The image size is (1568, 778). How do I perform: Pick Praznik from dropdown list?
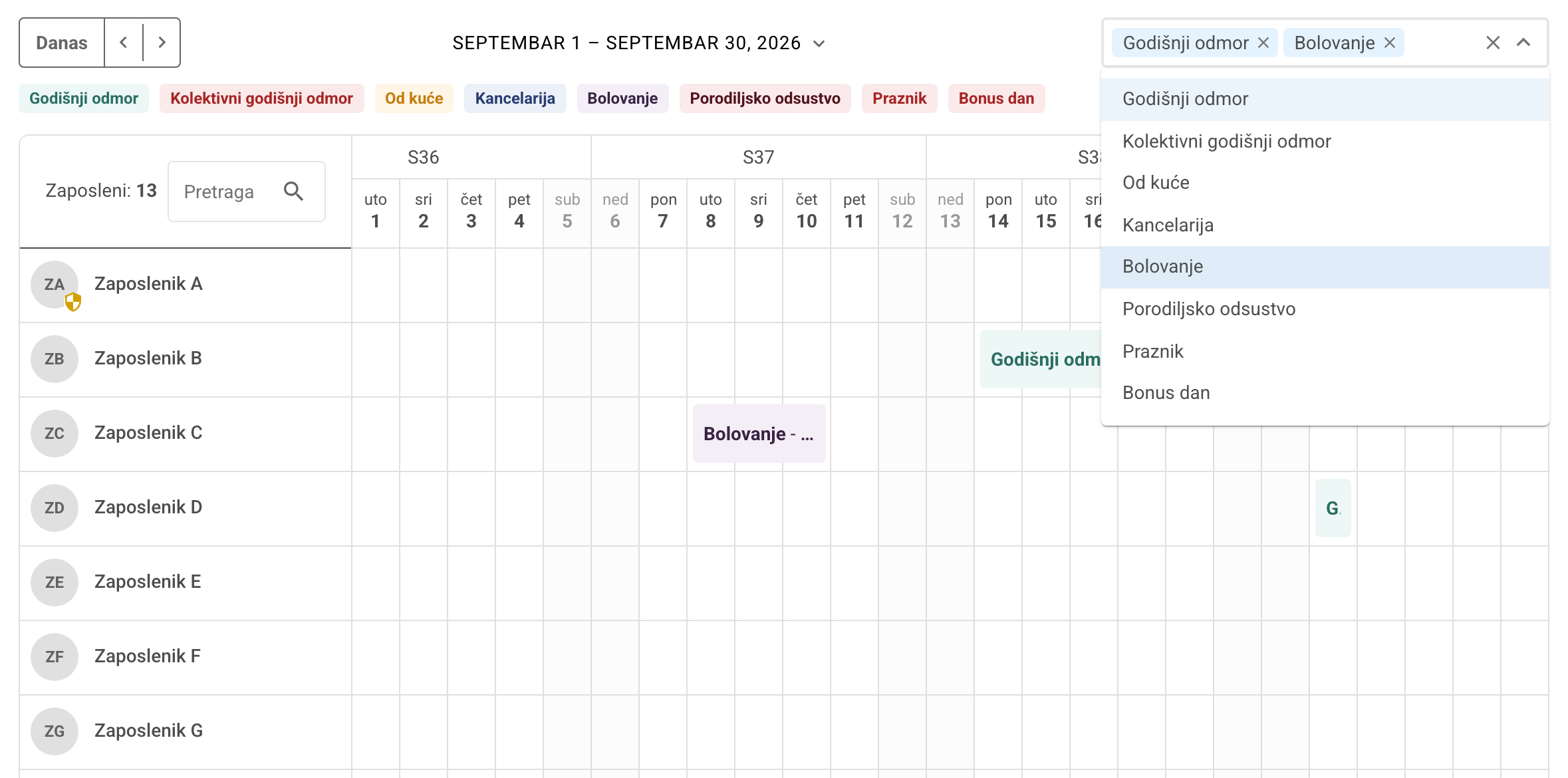pyautogui.click(x=1325, y=351)
